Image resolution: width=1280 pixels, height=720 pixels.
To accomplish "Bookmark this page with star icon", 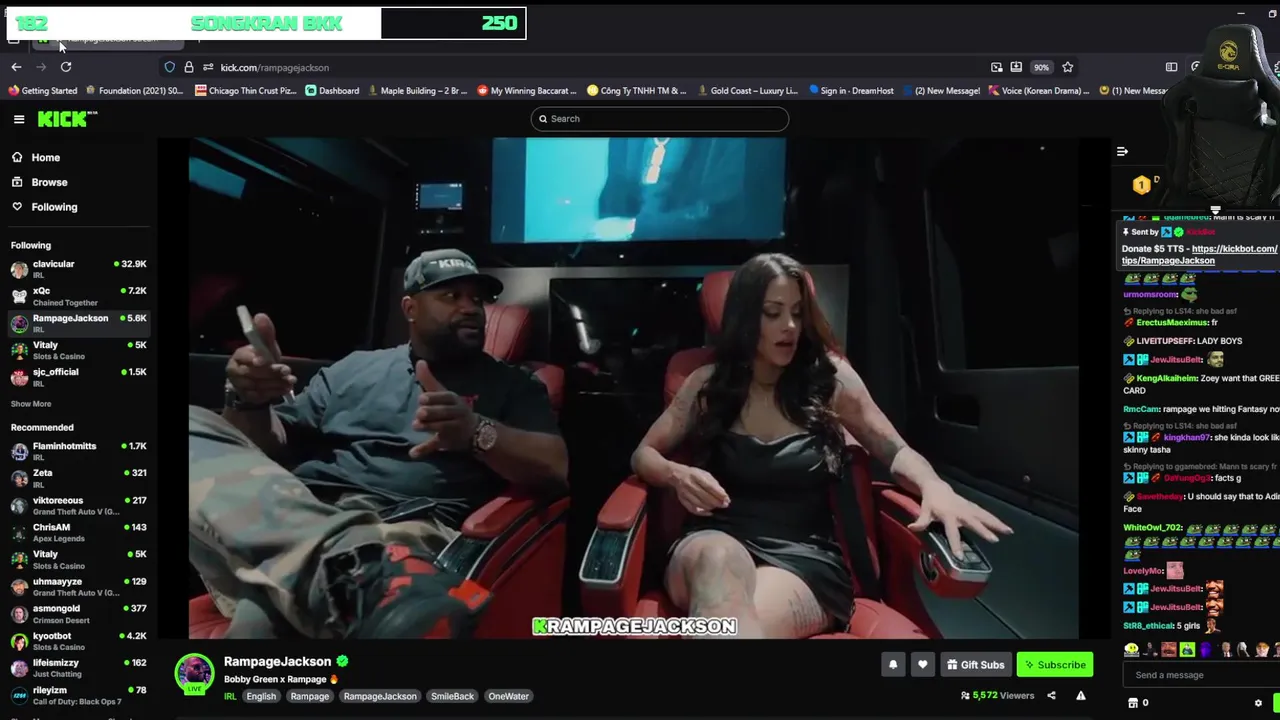I will pos(1068,67).
